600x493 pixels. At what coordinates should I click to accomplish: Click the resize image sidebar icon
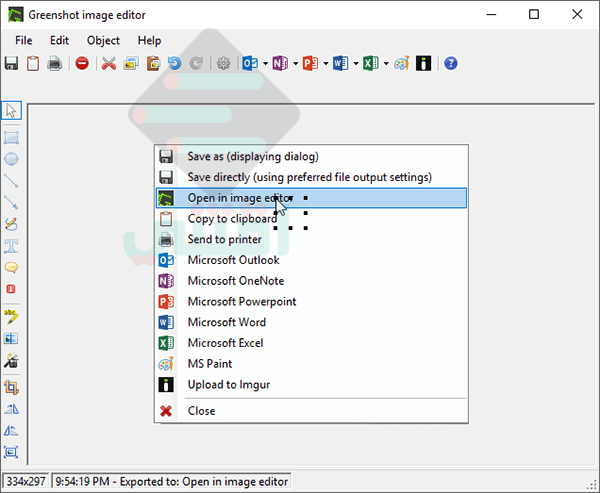coord(11,452)
